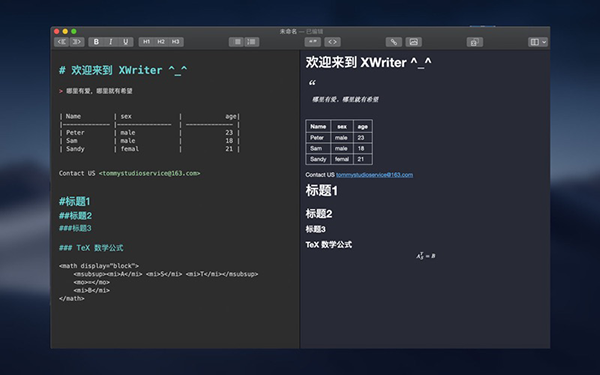Click the blockquote line in the editor
The width and height of the screenshot is (600, 375).
(96, 91)
